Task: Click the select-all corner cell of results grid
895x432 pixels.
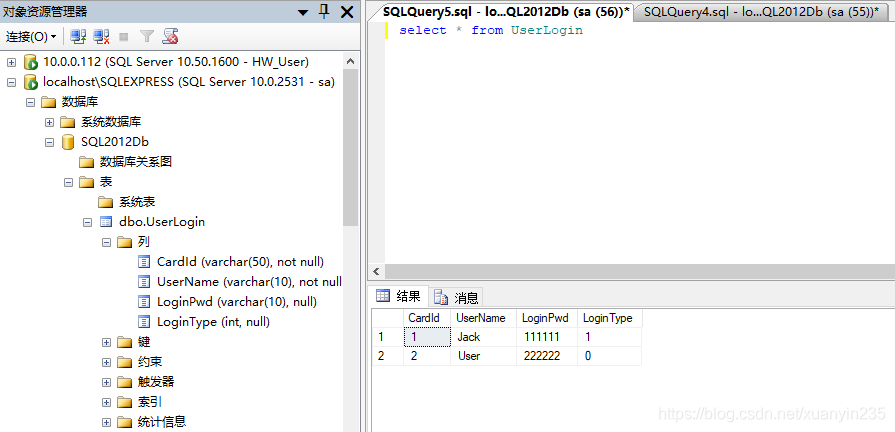Action: point(388,318)
